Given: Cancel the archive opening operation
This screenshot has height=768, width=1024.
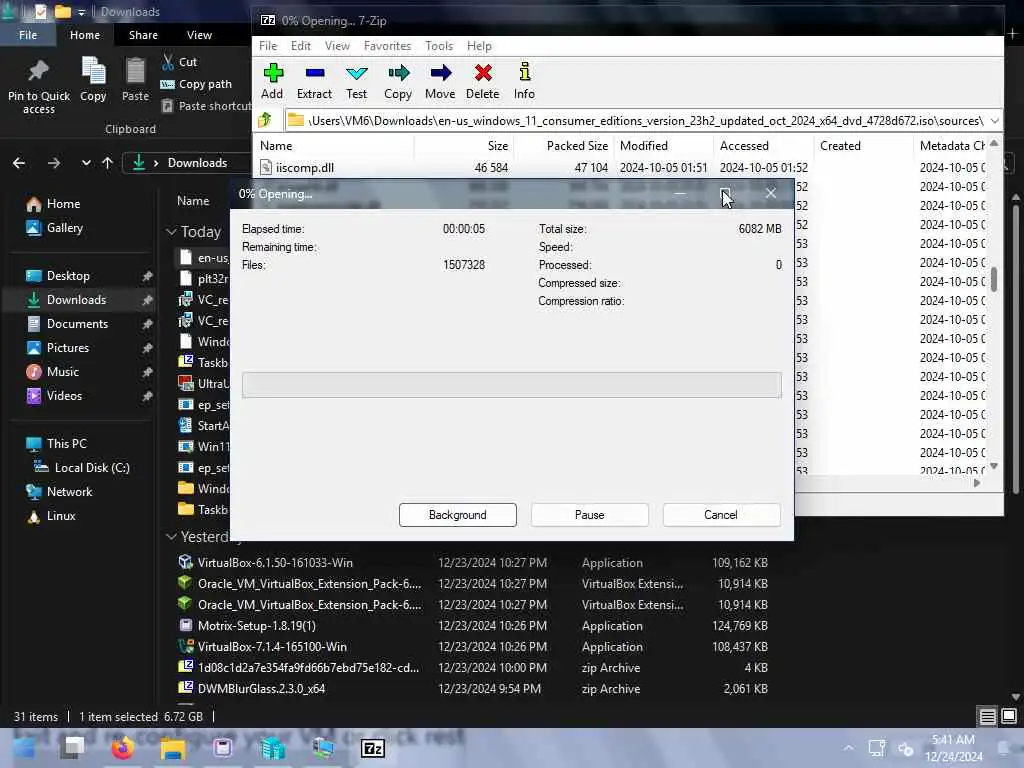Looking at the screenshot, I should pyautogui.click(x=721, y=515).
